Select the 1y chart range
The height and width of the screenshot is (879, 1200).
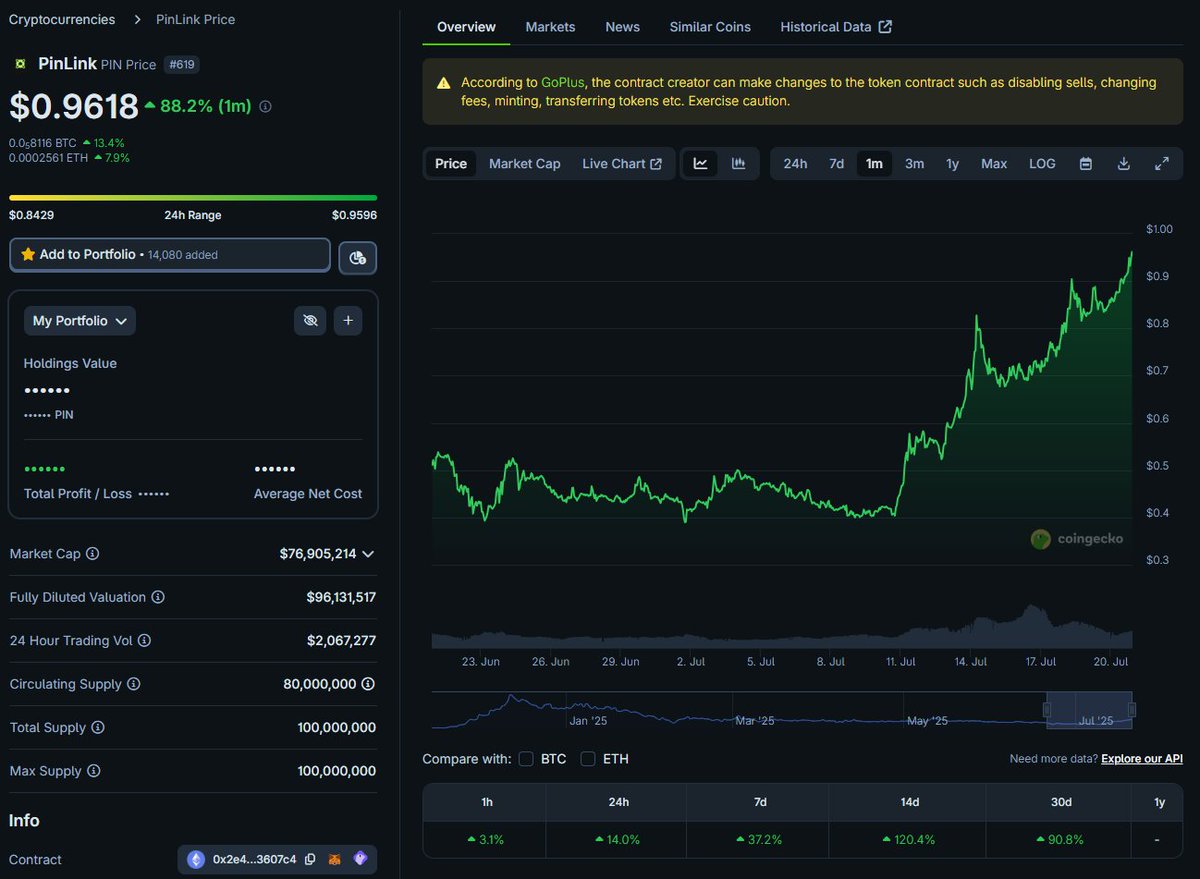click(x=952, y=164)
